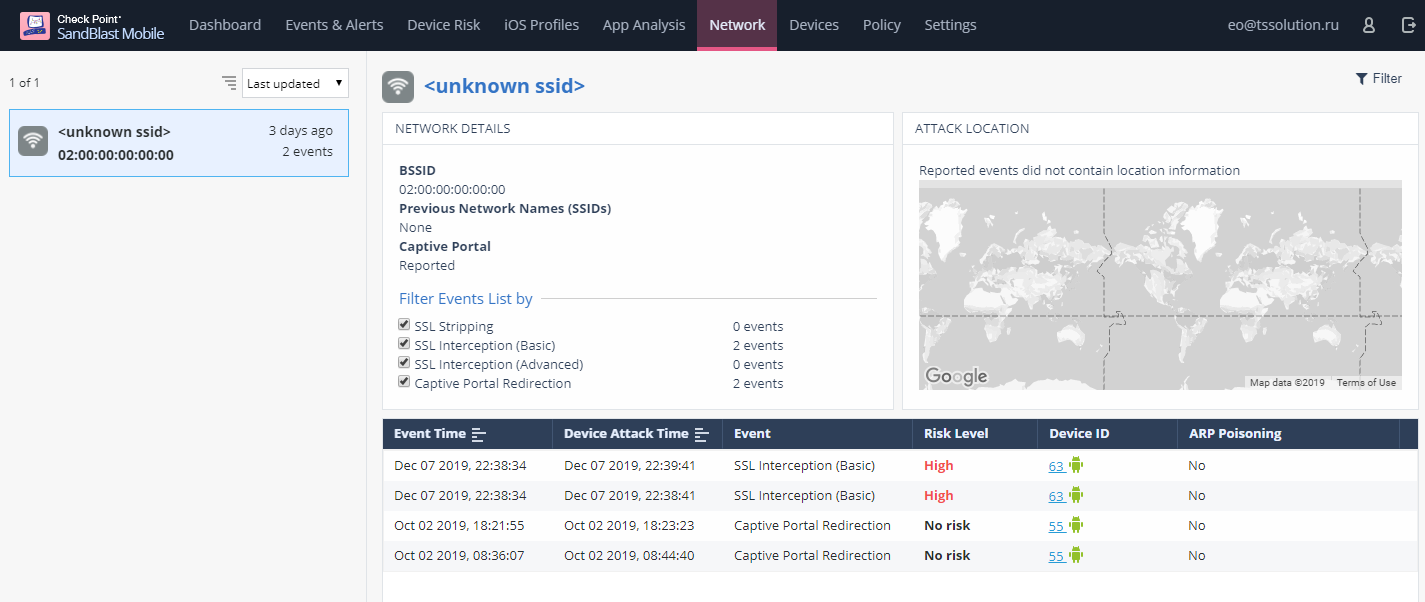Open the Last updated sort dropdown
Image resolution: width=1425 pixels, height=602 pixels.
click(295, 84)
